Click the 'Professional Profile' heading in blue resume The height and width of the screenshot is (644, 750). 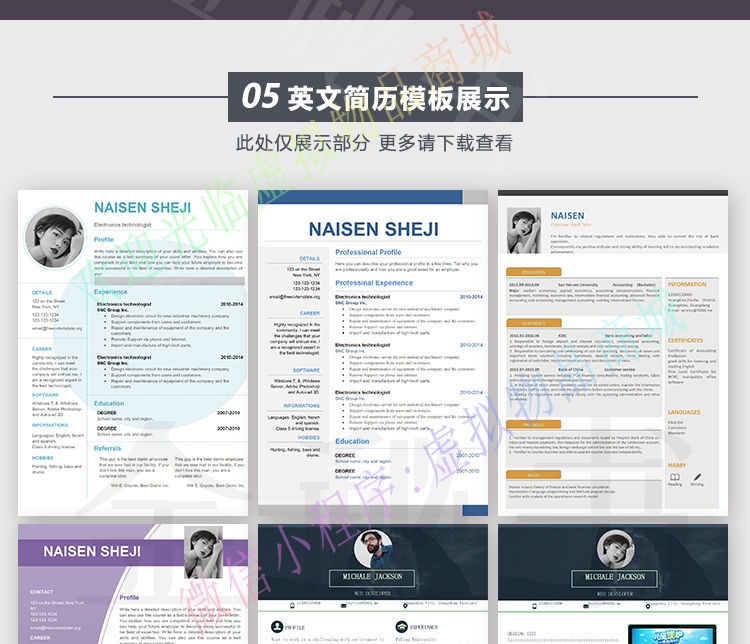coord(368,252)
